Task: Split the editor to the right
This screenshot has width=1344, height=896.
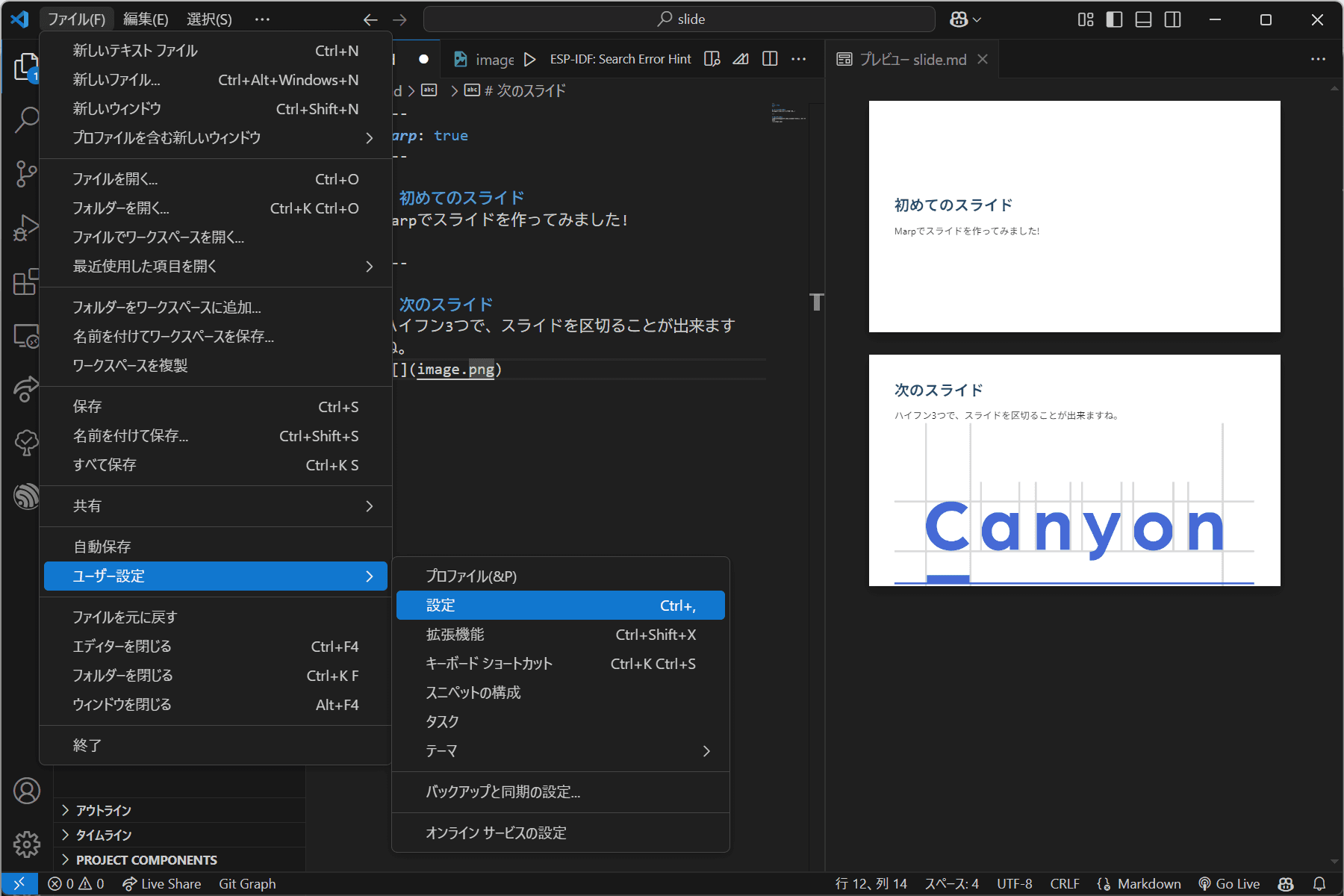Action: pyautogui.click(x=770, y=59)
